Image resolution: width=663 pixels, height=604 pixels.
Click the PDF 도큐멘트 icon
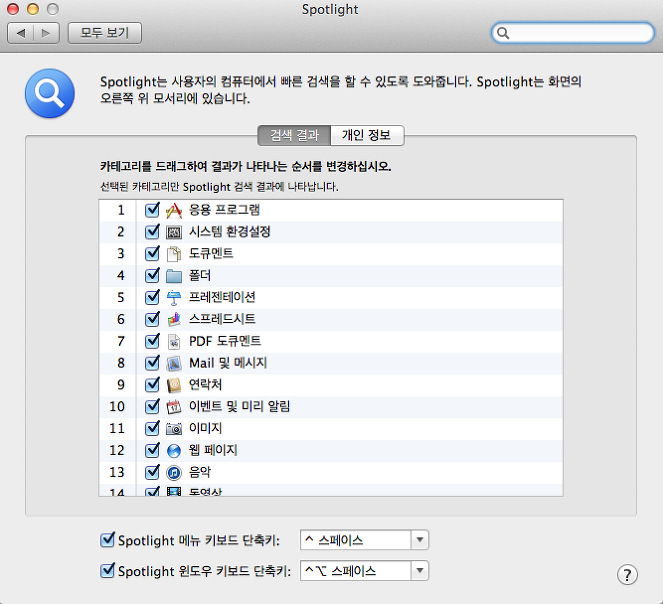(x=174, y=341)
